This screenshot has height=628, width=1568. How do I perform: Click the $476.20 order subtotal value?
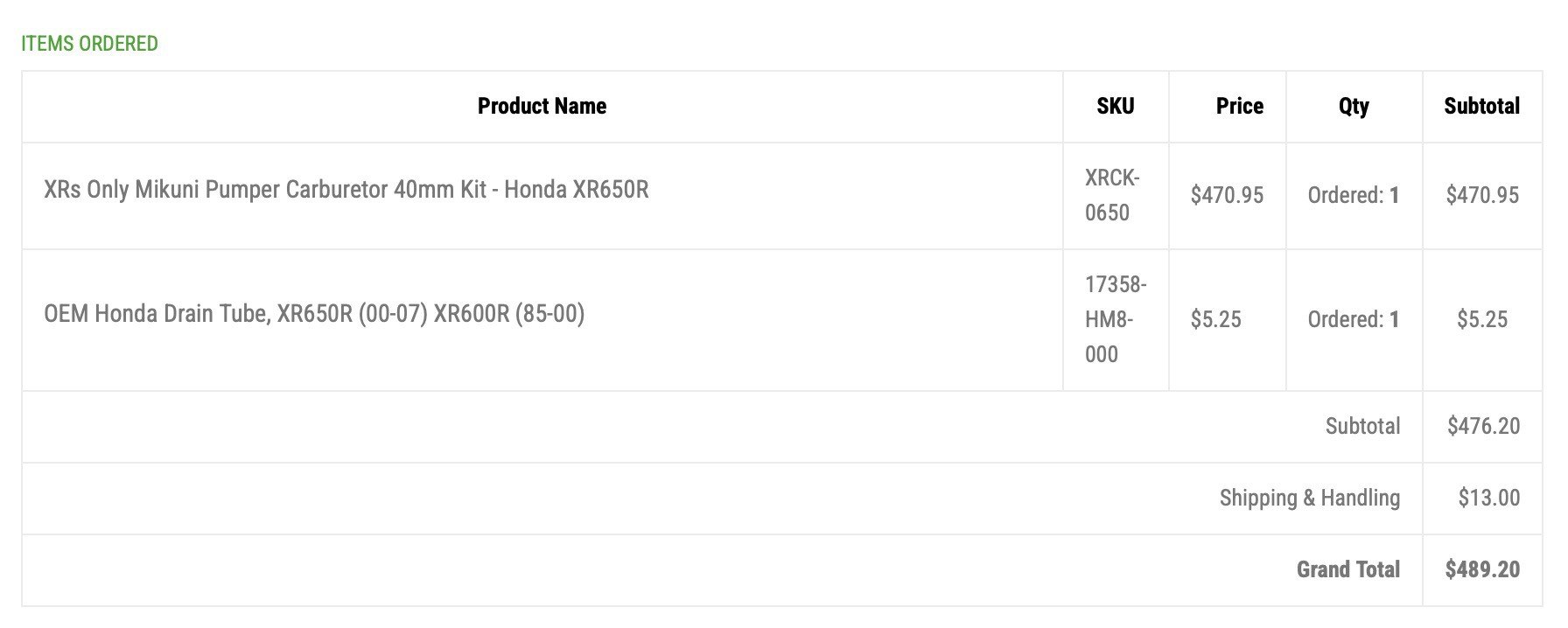coord(1483,426)
